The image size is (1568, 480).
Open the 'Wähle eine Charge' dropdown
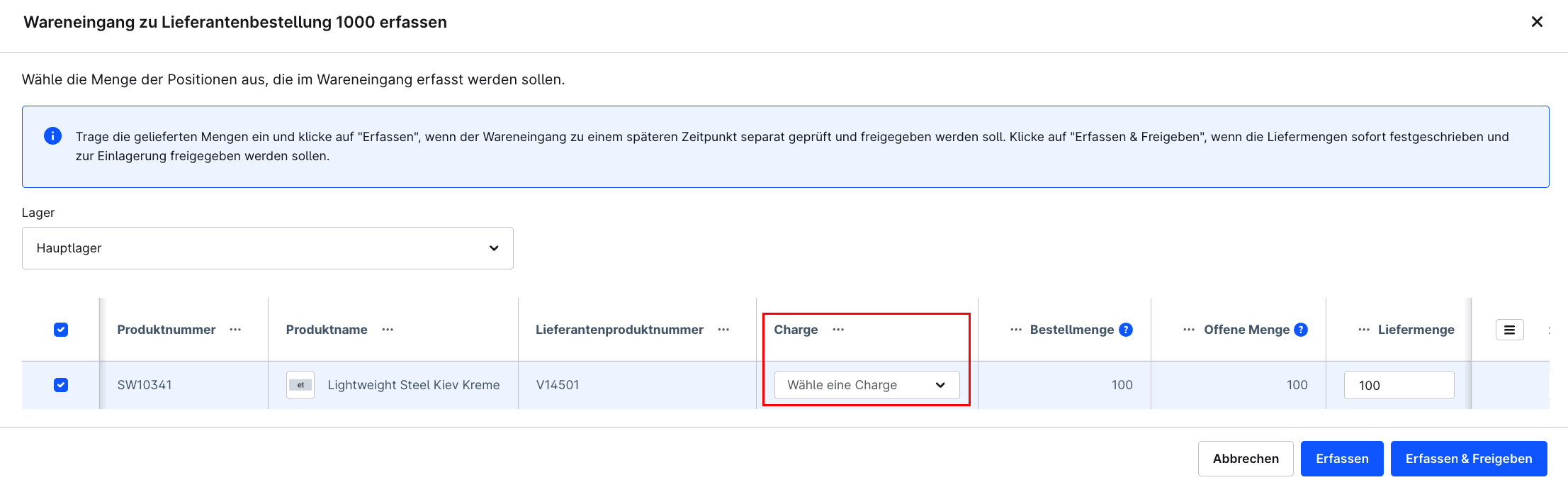tap(867, 385)
